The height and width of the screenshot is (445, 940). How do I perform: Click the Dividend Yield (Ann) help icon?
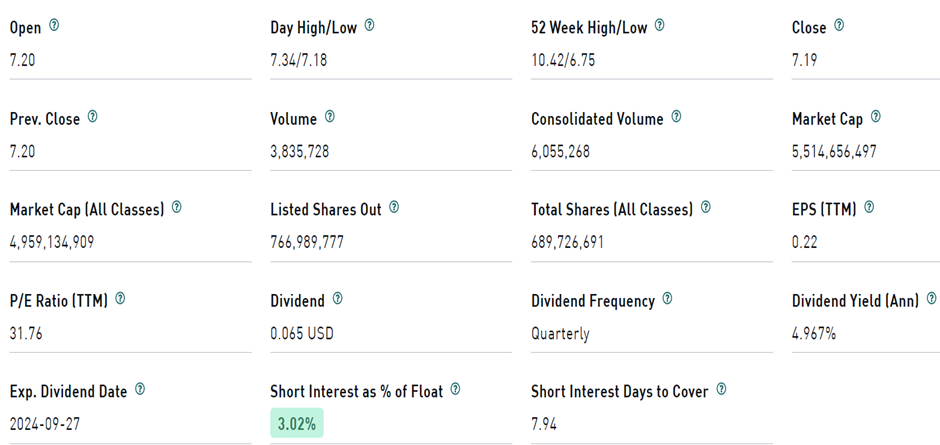(931, 299)
